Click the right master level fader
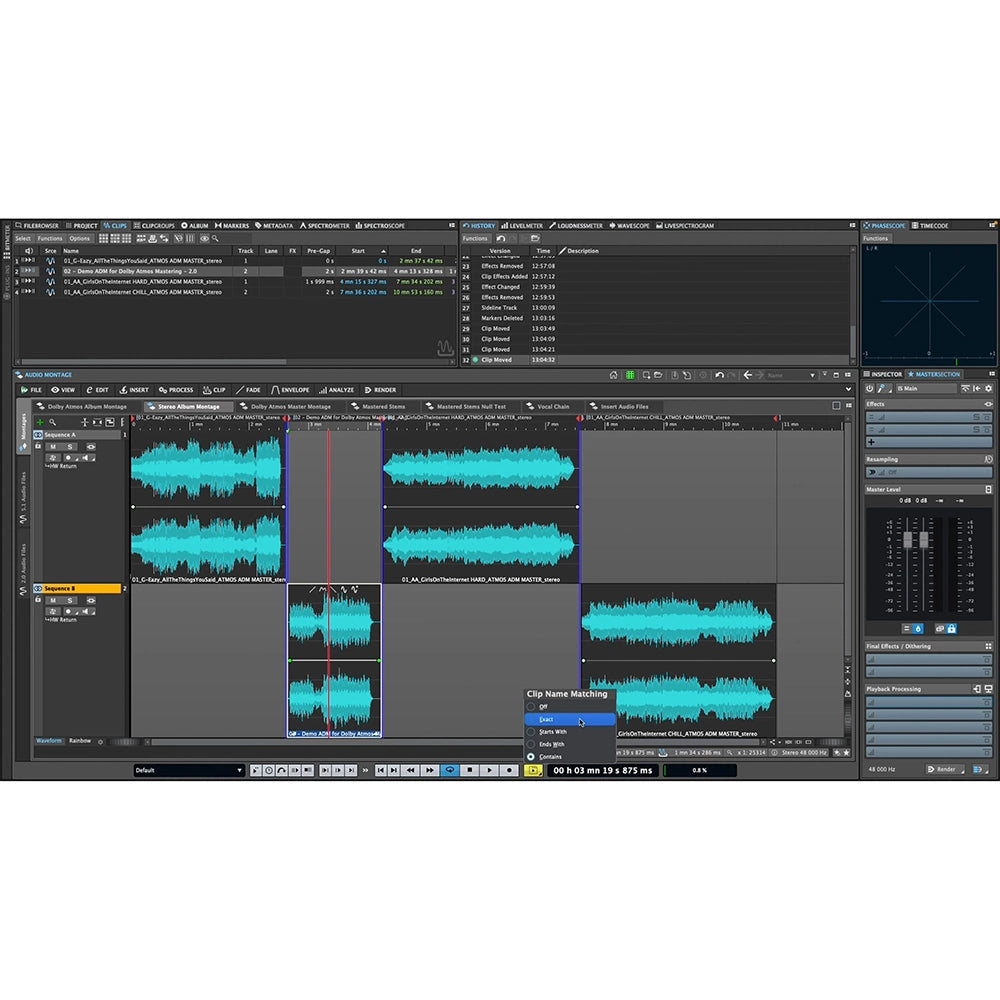This screenshot has width=1000, height=1000. coord(924,540)
